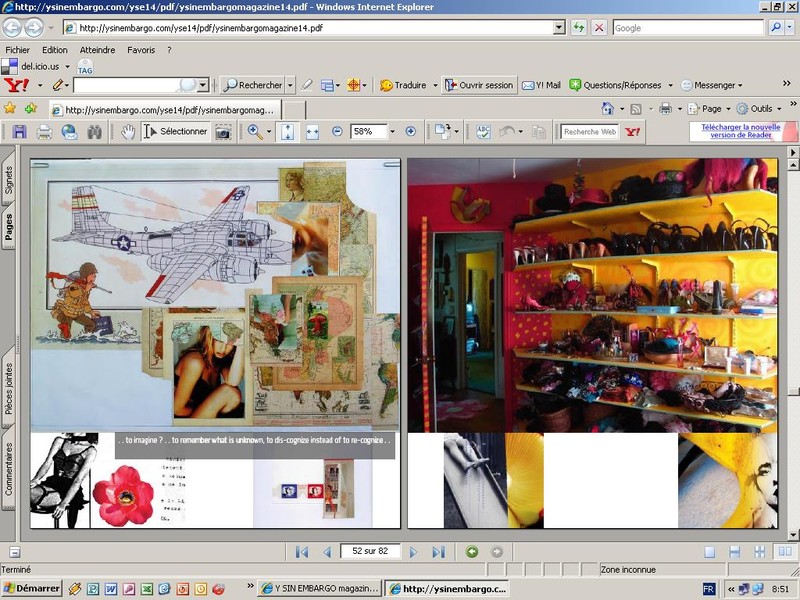Jump to the first page of PDF
The height and width of the screenshot is (600, 800).
[x=302, y=552]
